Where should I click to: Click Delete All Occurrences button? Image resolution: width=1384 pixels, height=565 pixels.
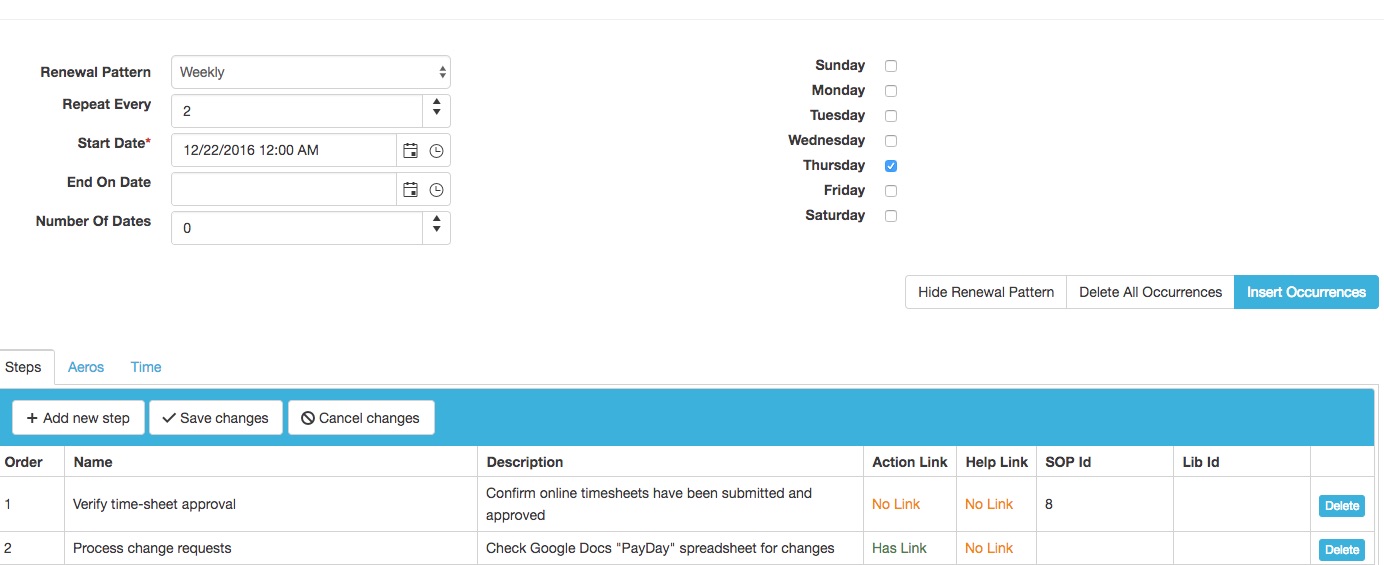click(x=1151, y=292)
